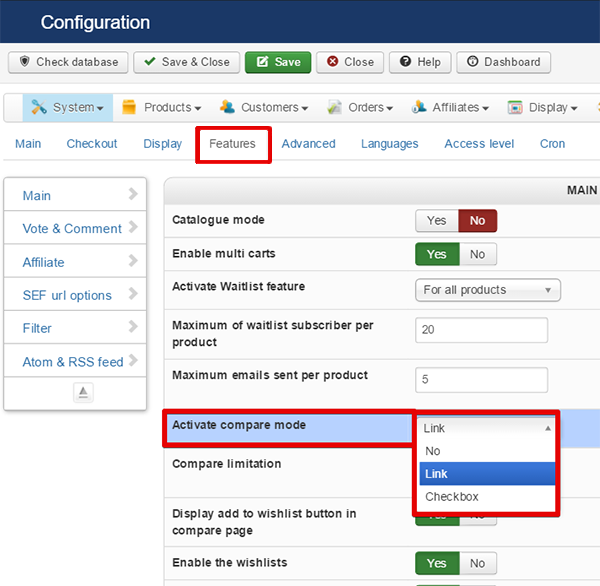Turn off Enable the wishlists
Screen dimensions: 600x586
pyautogui.click(x=477, y=563)
